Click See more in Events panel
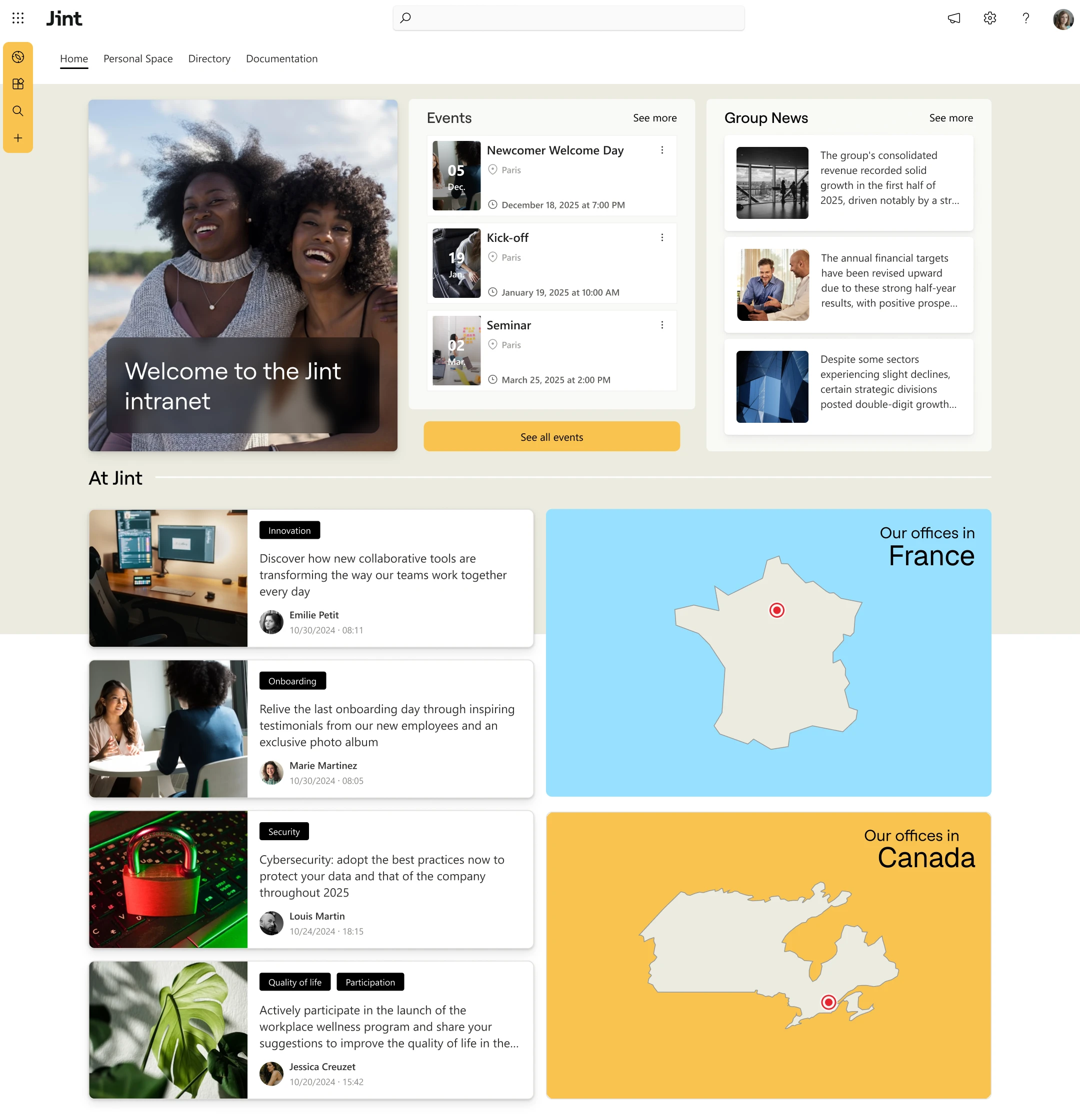Image resolution: width=1080 pixels, height=1120 pixels. click(x=654, y=118)
